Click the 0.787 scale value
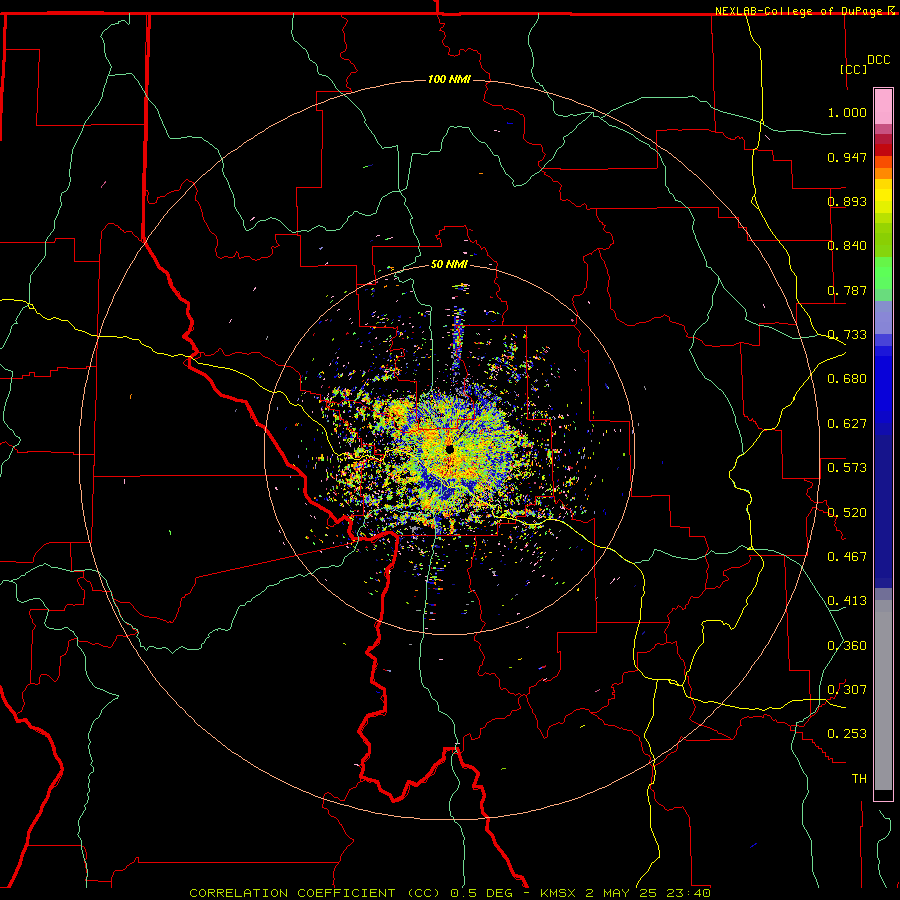 pos(847,290)
